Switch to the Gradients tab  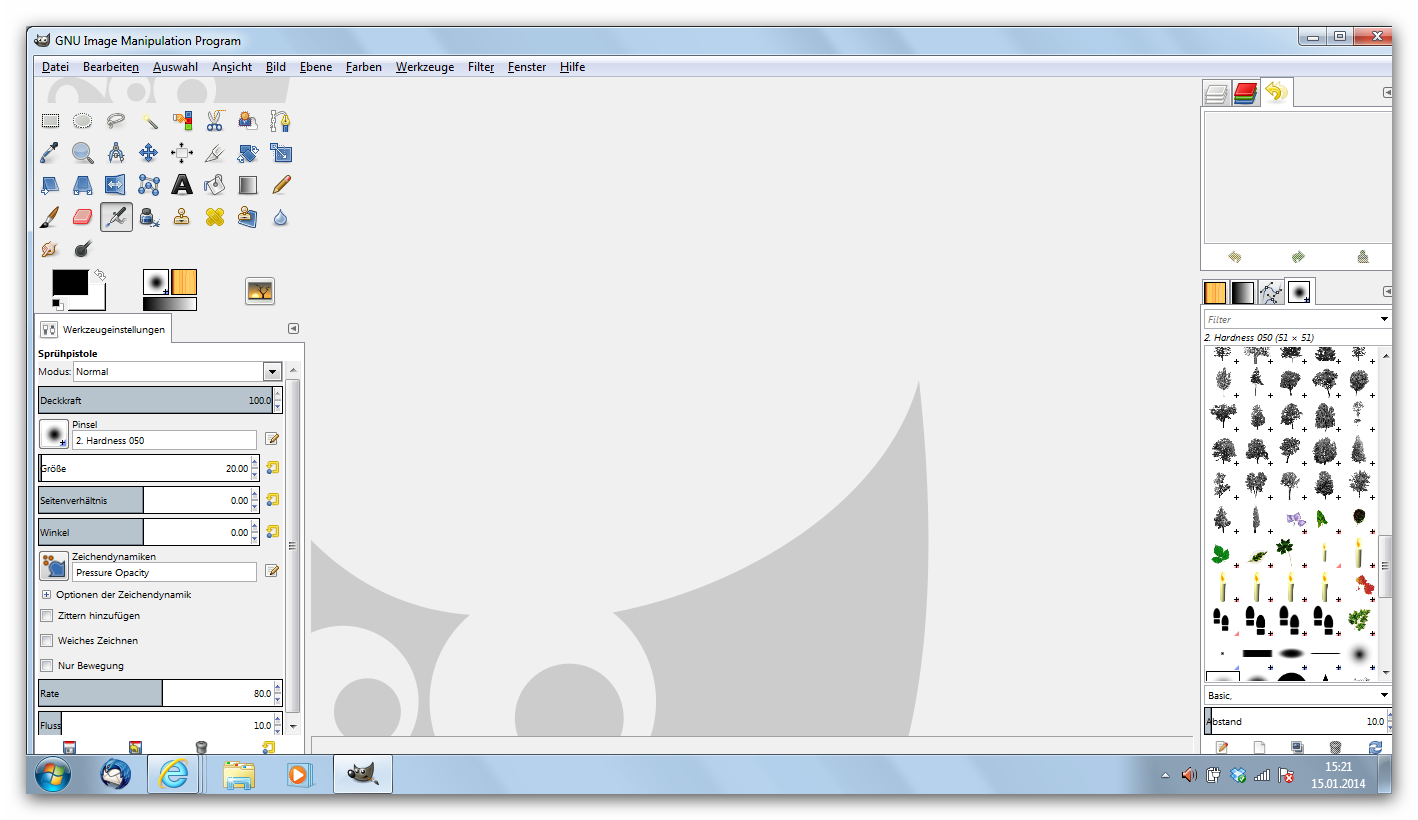[1243, 292]
